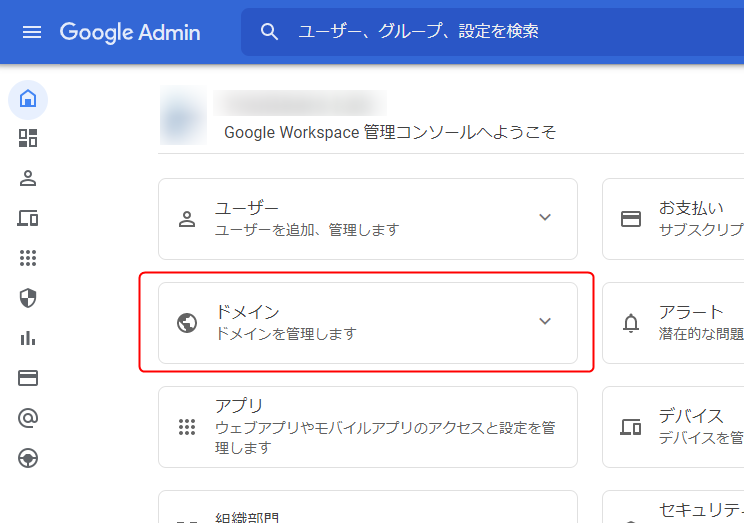744x523 pixels.
Task: Click the ドメインを管理します description
Action: [286, 334]
